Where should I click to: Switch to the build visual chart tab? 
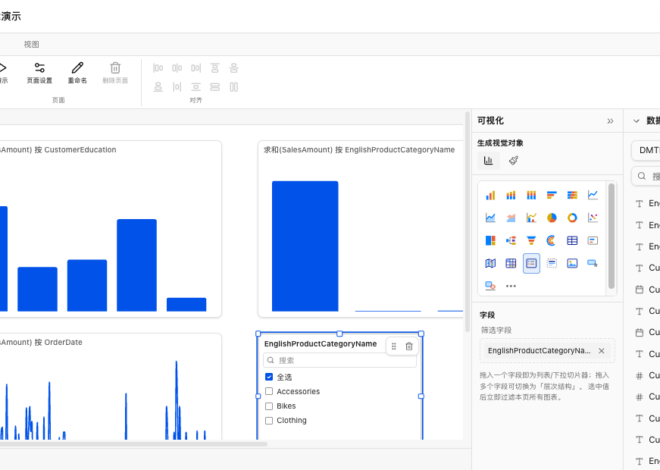[x=488, y=161]
